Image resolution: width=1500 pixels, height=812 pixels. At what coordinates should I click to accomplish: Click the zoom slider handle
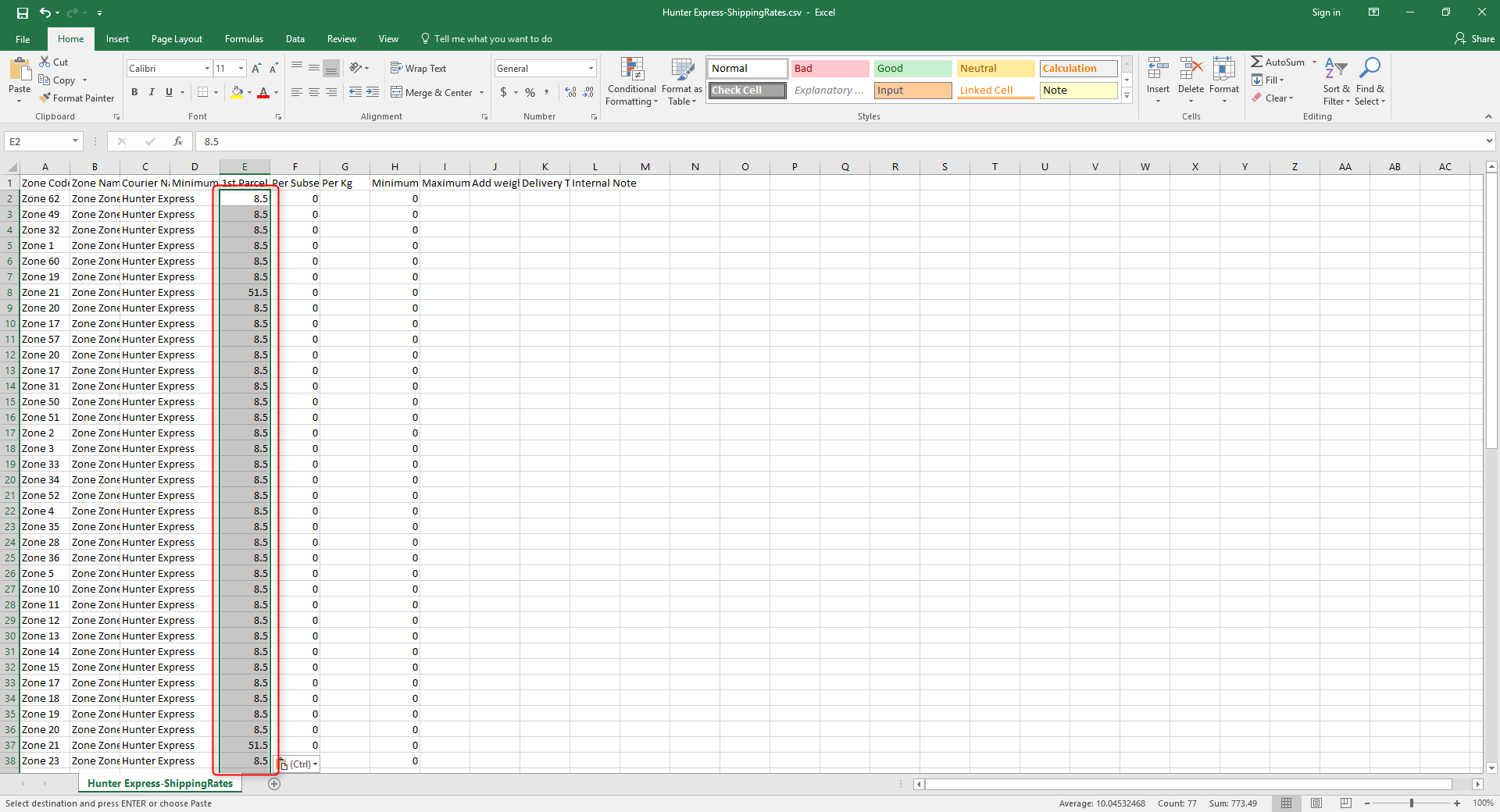(x=1412, y=803)
